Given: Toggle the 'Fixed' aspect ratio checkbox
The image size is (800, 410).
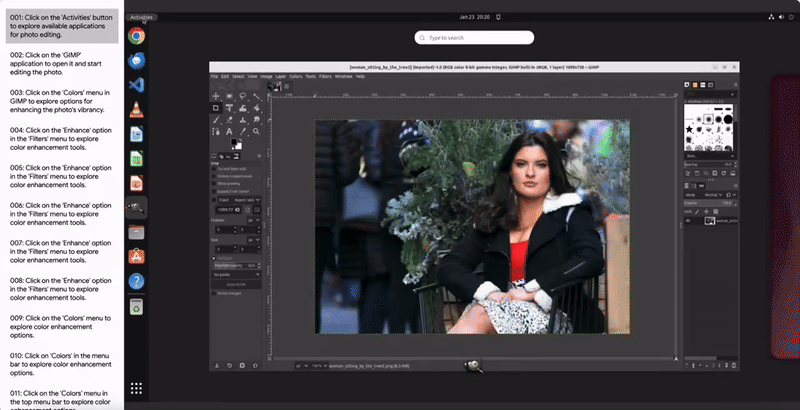Looking at the screenshot, I should (214, 200).
